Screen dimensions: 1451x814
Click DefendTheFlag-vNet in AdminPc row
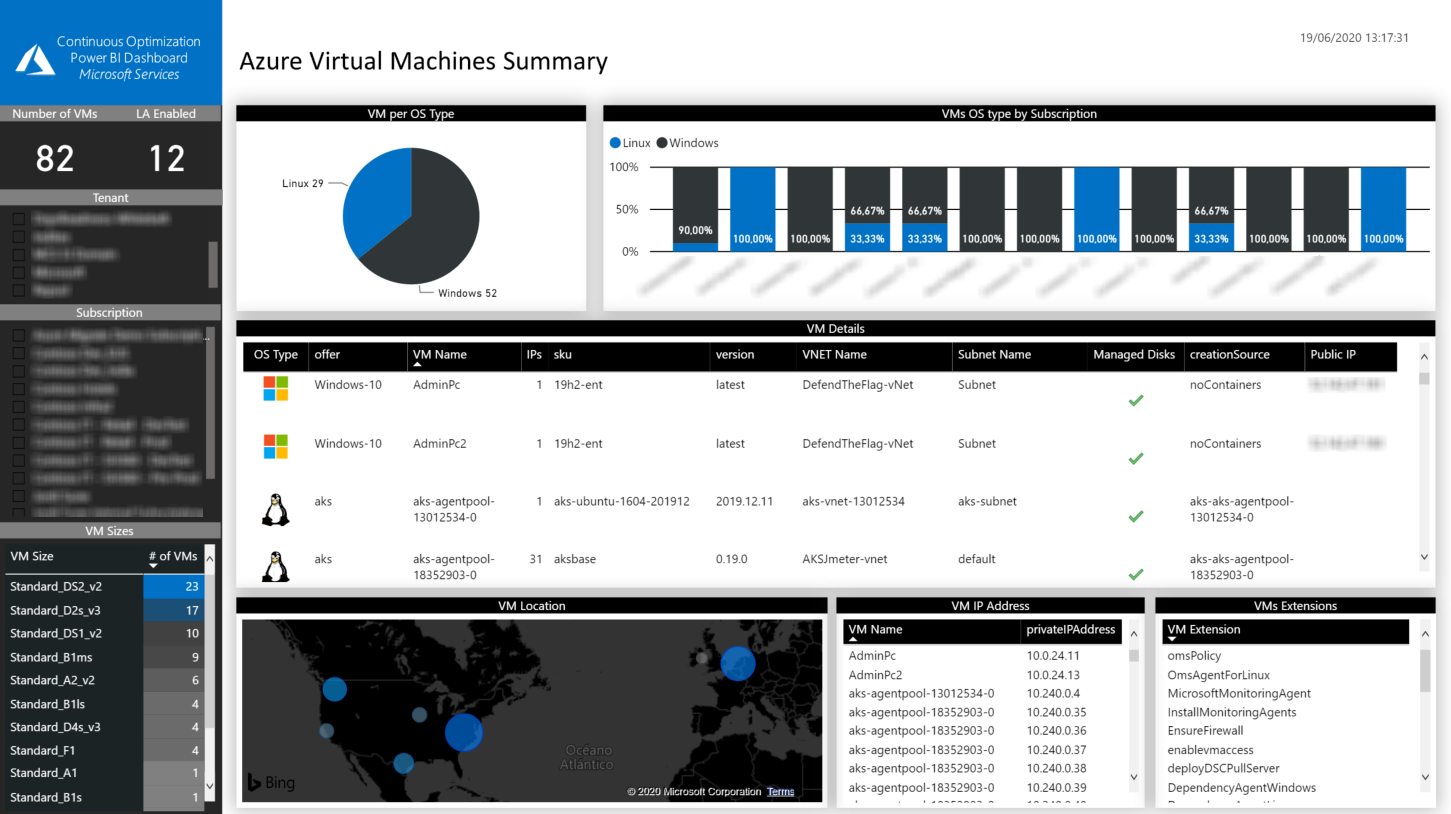point(857,384)
